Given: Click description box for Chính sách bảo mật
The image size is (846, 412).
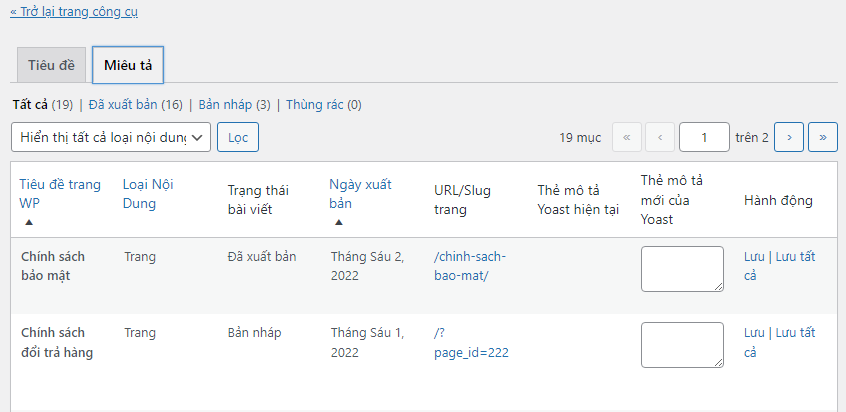Looking at the screenshot, I should [682, 269].
